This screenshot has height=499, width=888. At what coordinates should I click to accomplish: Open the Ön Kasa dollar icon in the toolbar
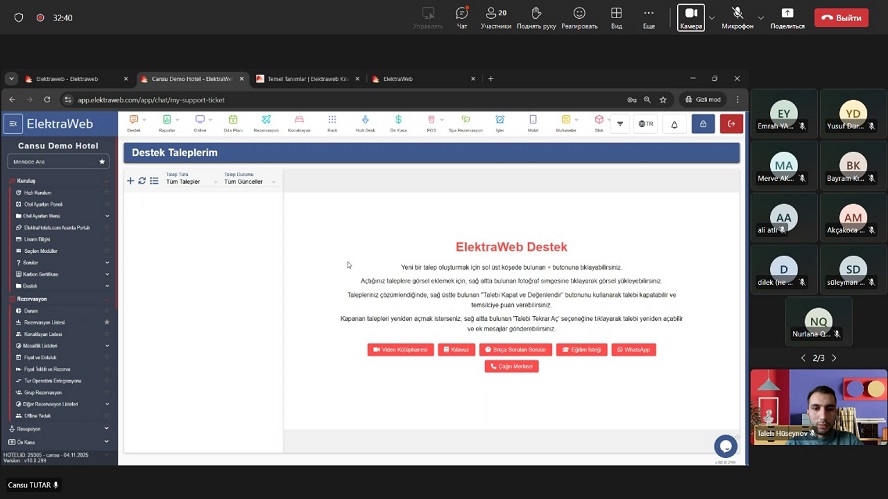click(x=398, y=123)
